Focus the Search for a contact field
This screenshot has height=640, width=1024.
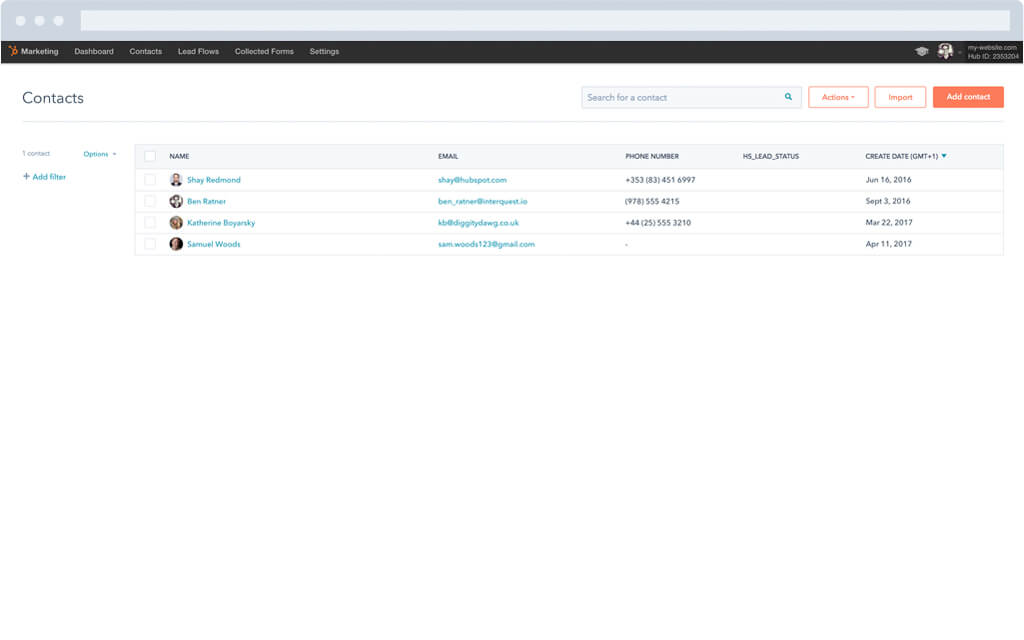pyautogui.click(x=680, y=97)
